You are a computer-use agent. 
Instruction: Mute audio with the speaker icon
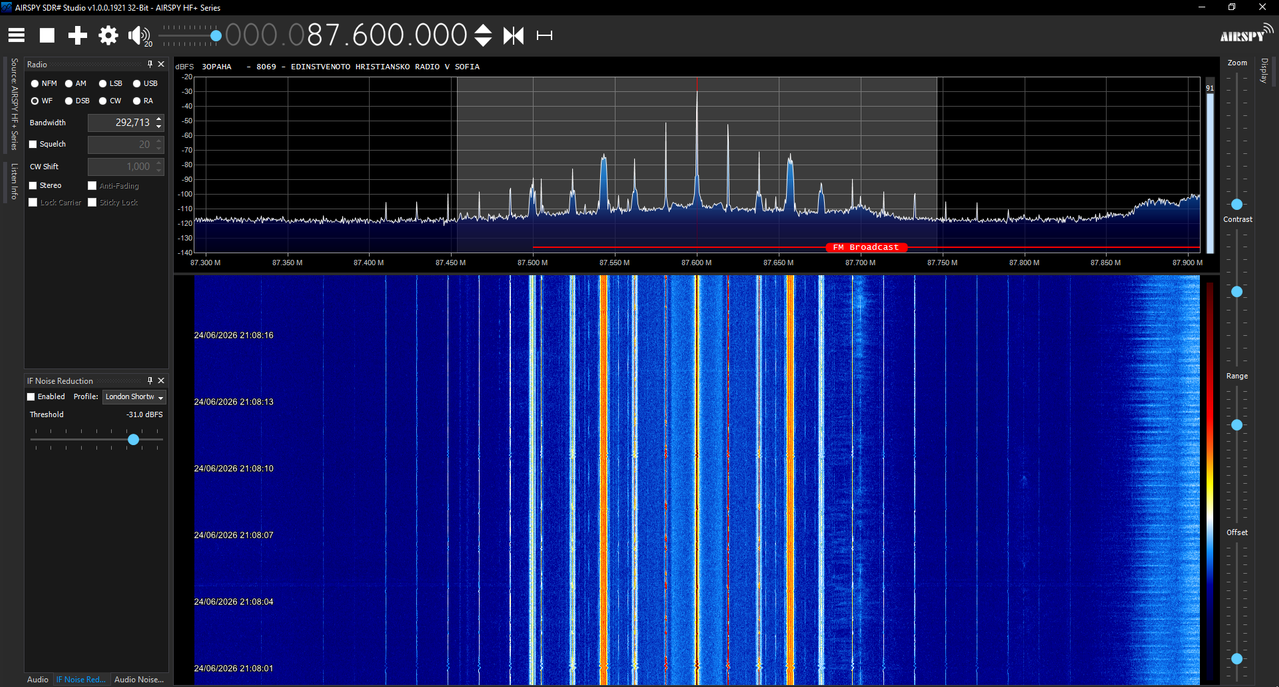138,36
